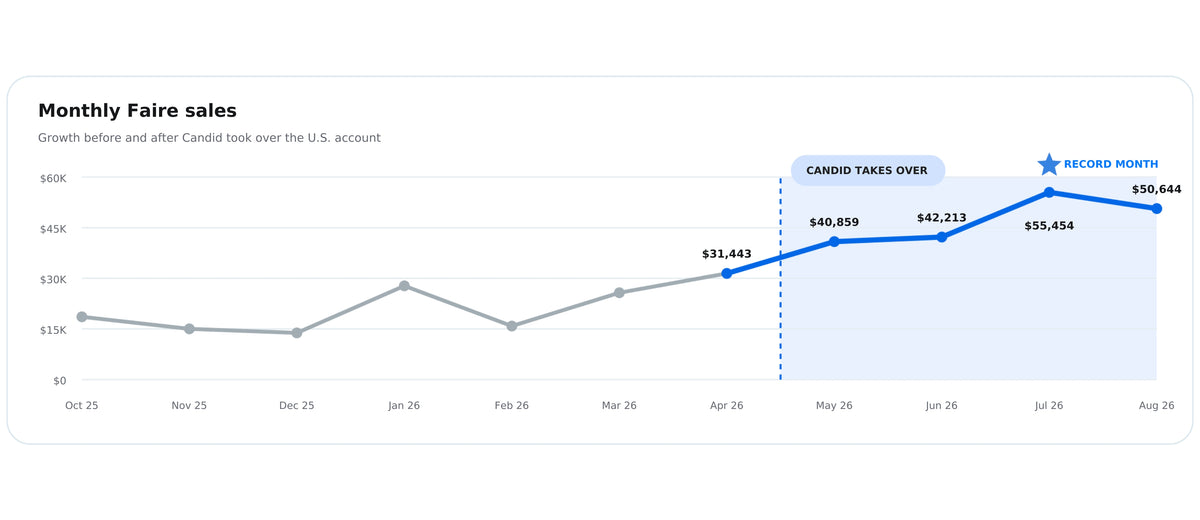Viewport: 1200px width, 520px height.
Task: Click the $30K axis label
Action: [53, 279]
